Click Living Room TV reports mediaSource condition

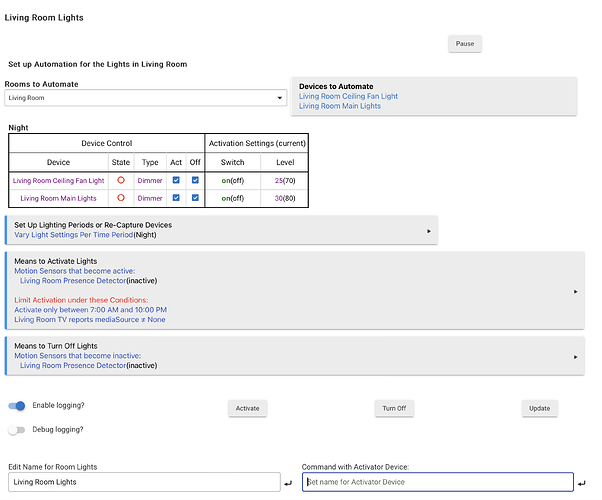pyautogui.click(x=90, y=320)
